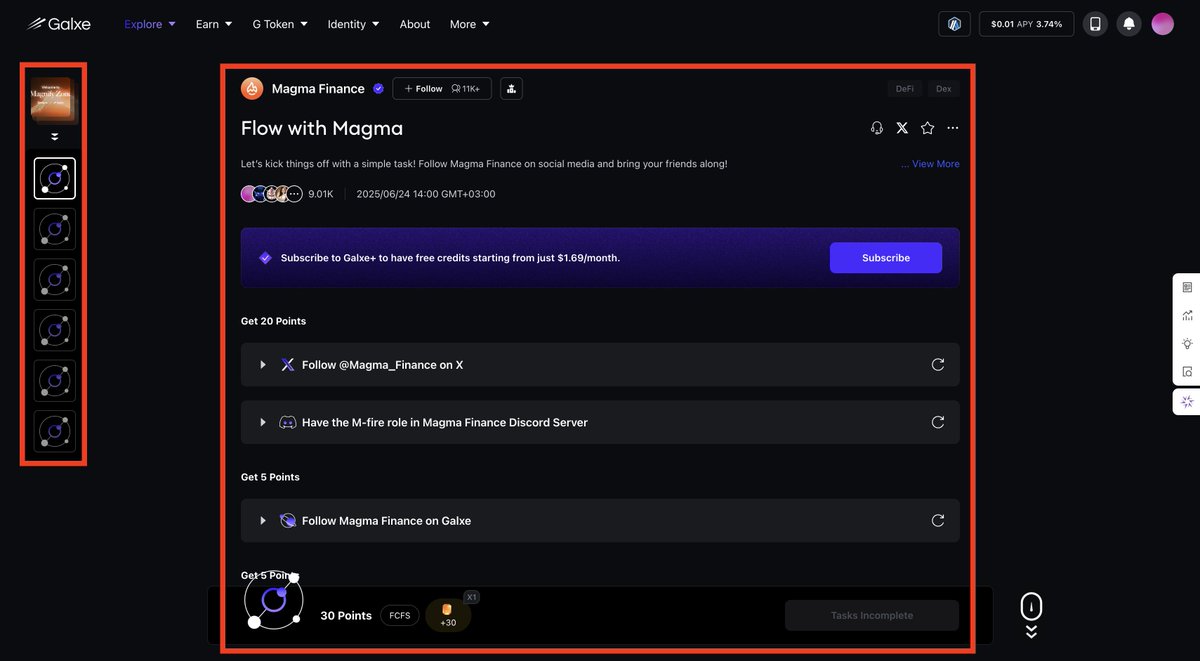This screenshot has width=1200, height=661.
Task: Click the "Get 20 Points" heading
Action: (274, 321)
